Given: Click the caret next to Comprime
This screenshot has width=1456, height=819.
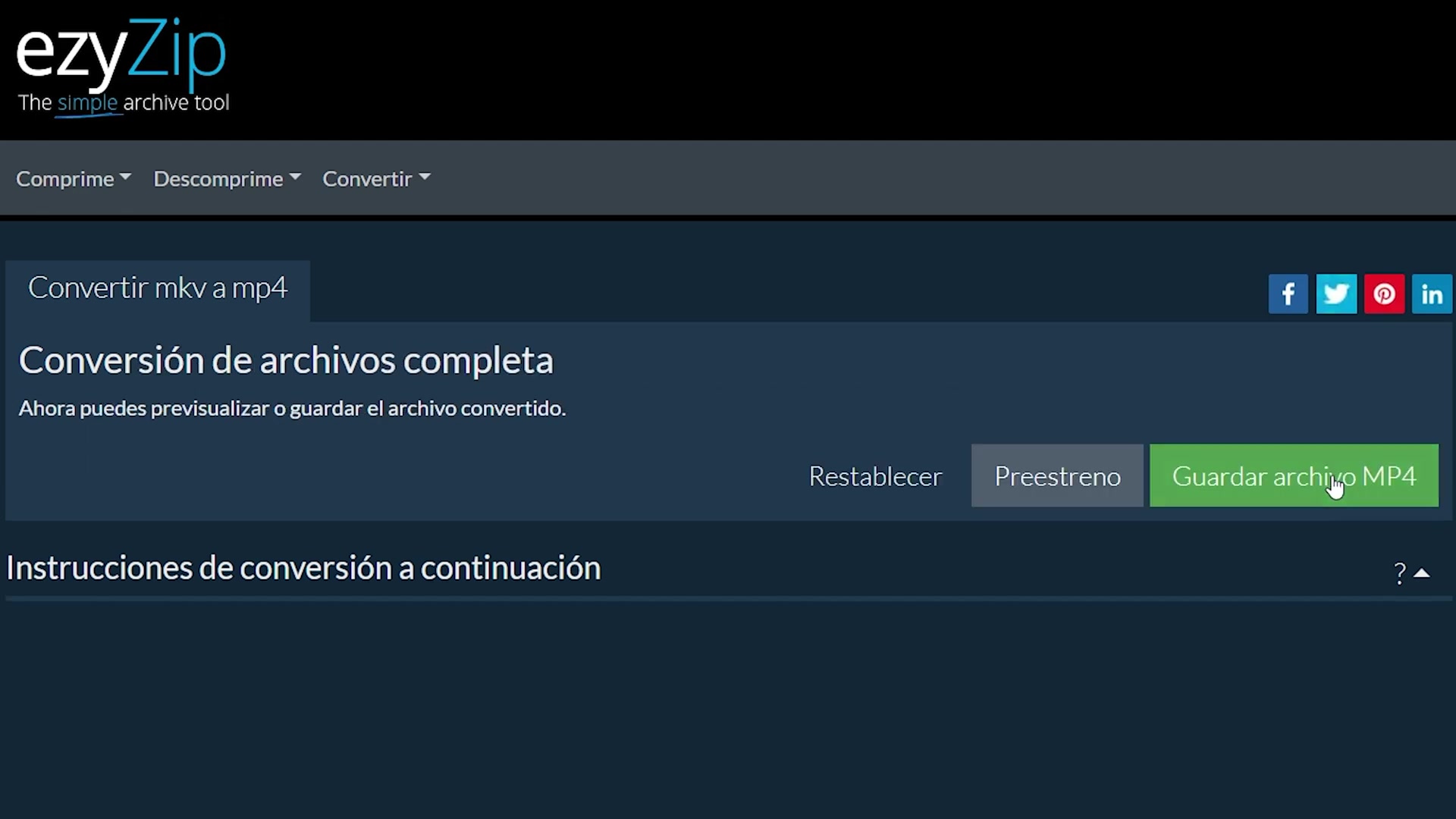Looking at the screenshot, I should 125,177.
